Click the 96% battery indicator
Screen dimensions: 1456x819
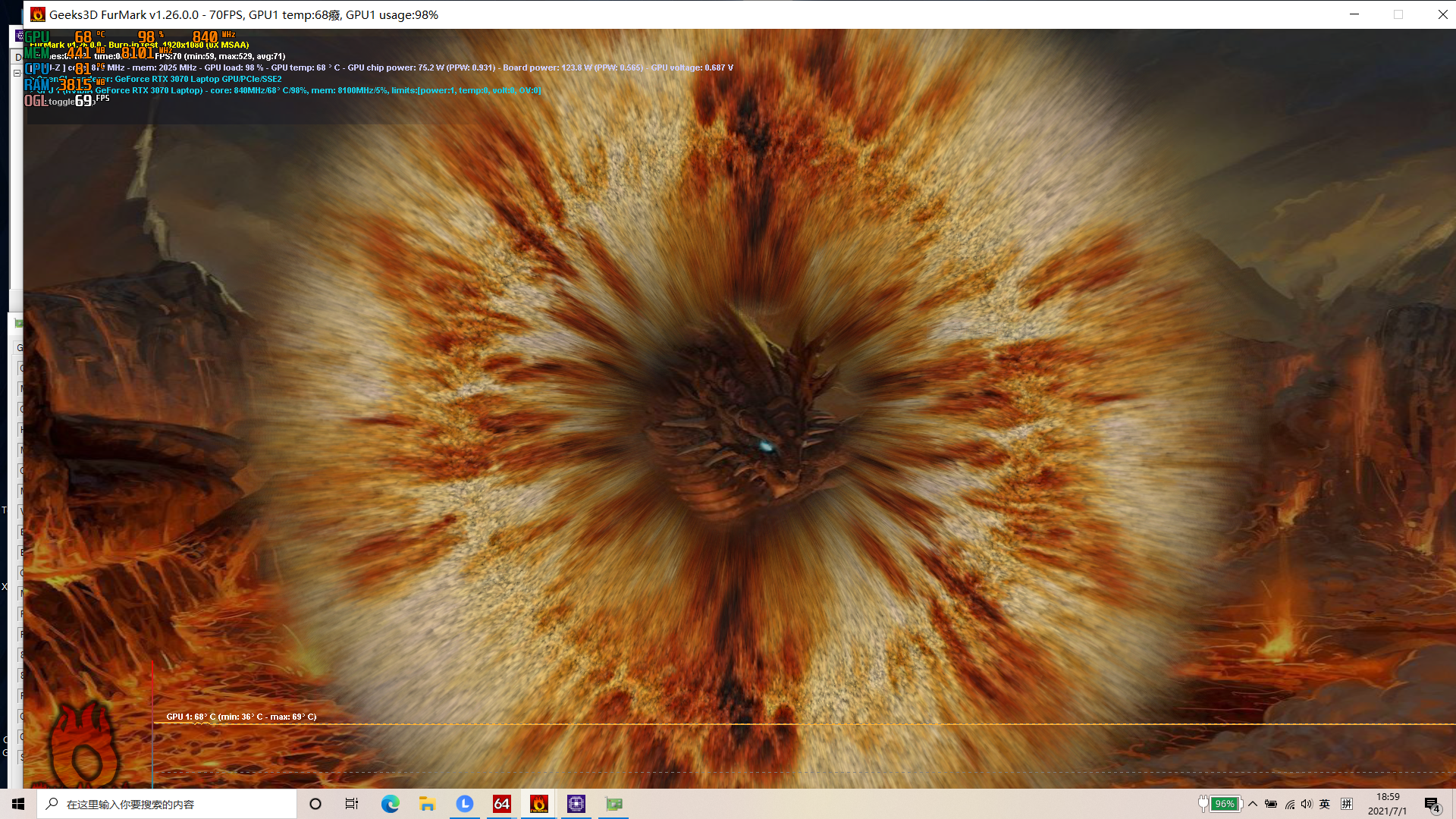tap(1225, 804)
